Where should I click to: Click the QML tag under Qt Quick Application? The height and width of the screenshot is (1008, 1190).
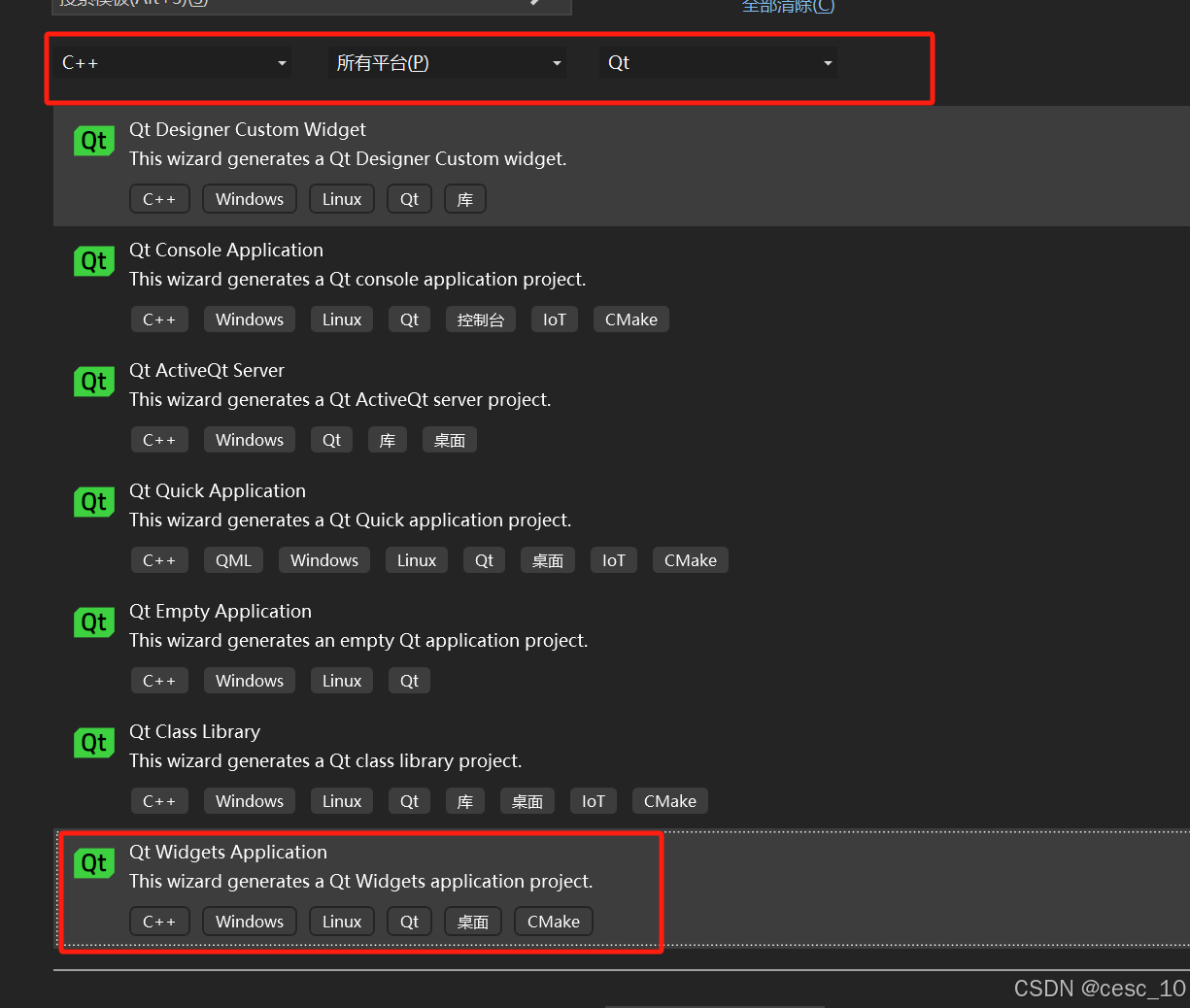click(233, 560)
